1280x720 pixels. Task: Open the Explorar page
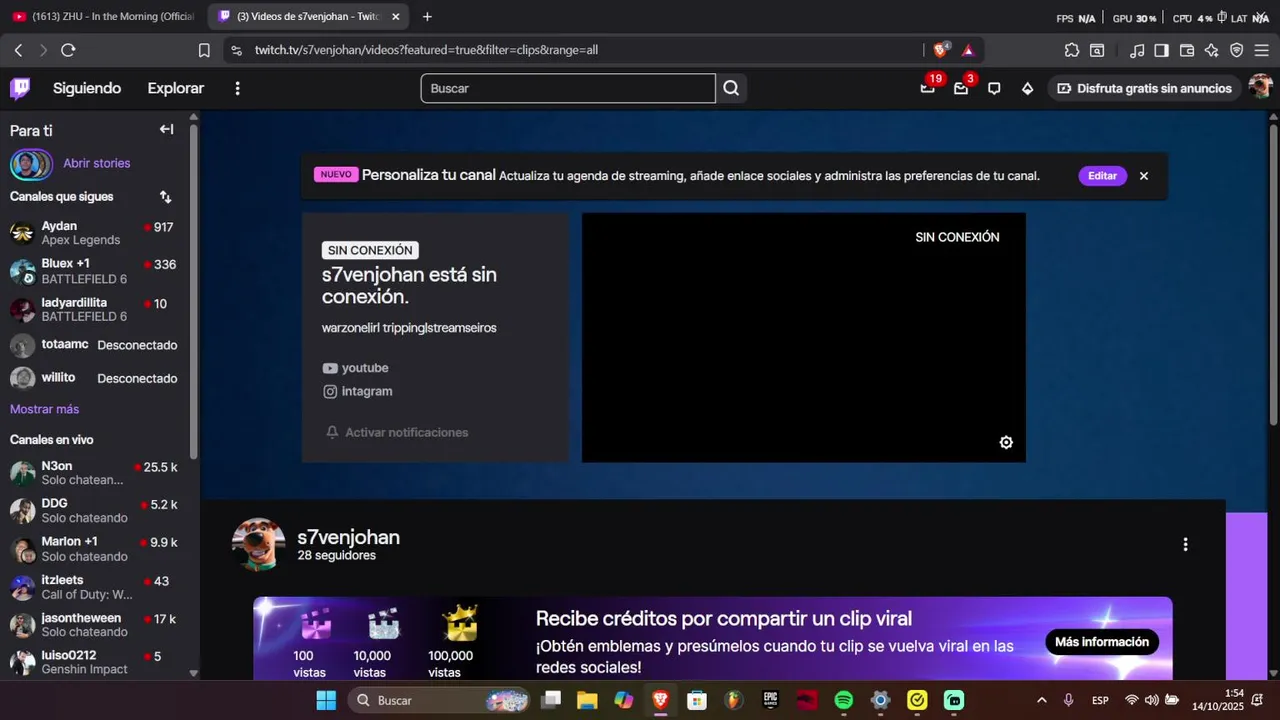click(x=176, y=88)
